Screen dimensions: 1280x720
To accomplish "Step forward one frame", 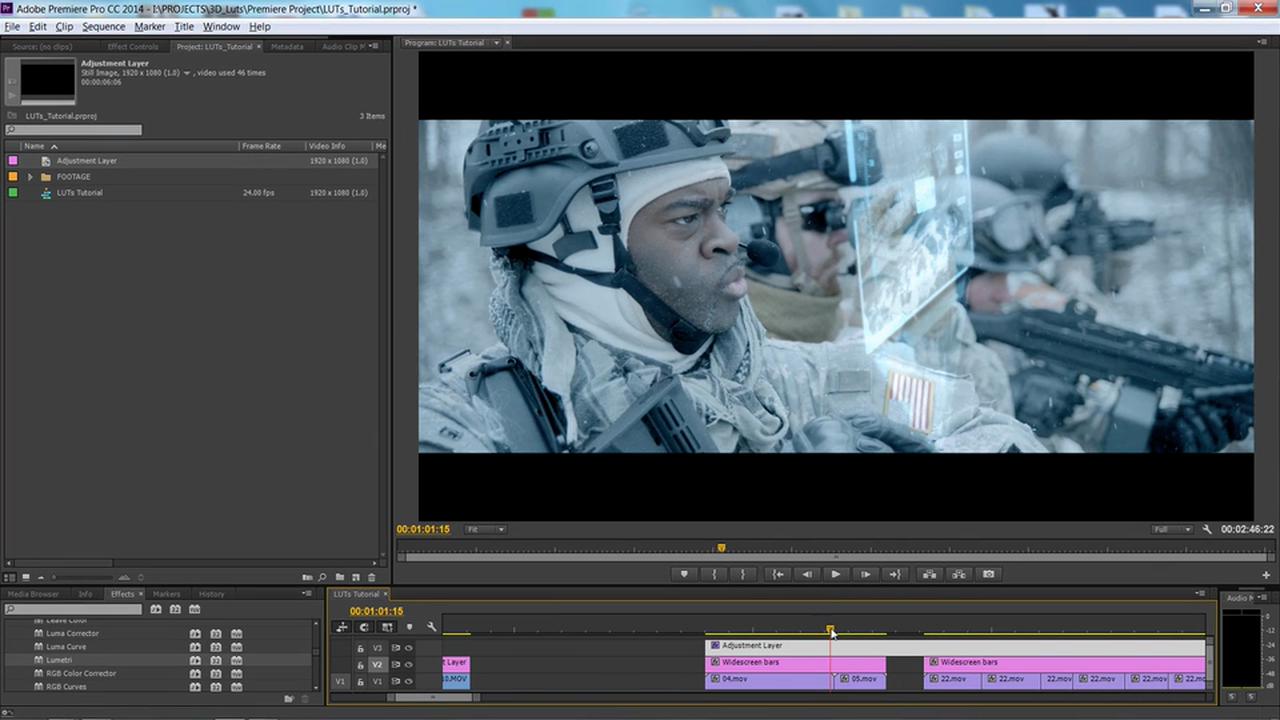I will click(x=866, y=574).
